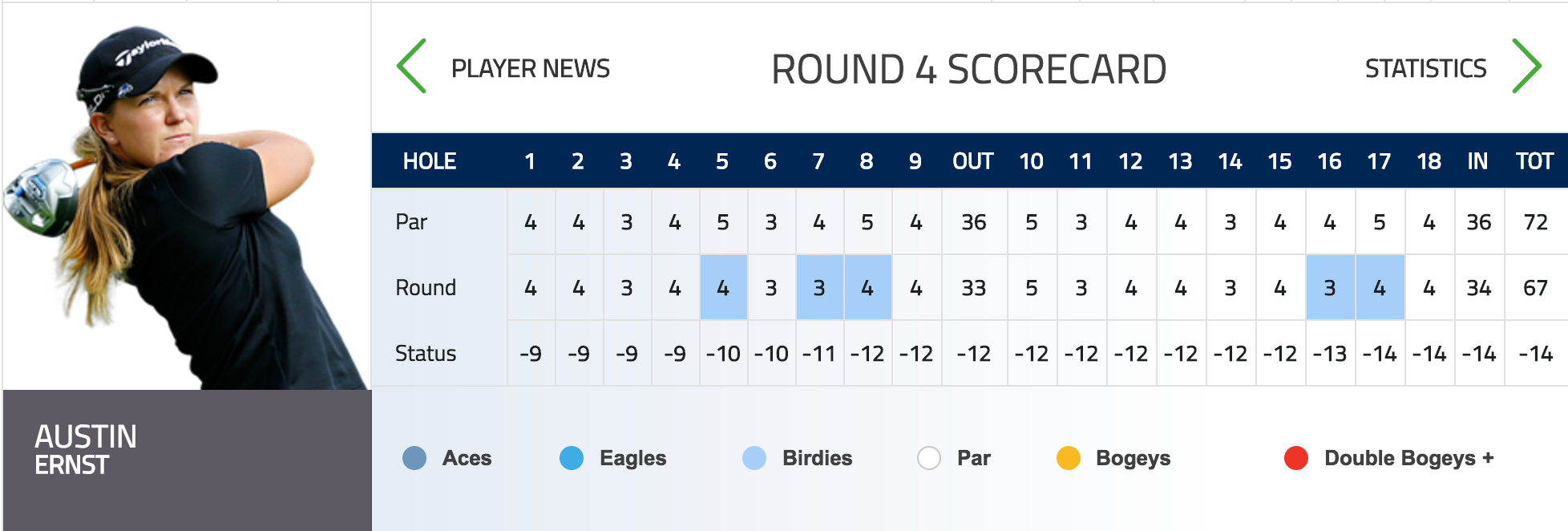This screenshot has height=531, width=1568.
Task: Click the Austin Ernst name banner
Action: coord(187,460)
